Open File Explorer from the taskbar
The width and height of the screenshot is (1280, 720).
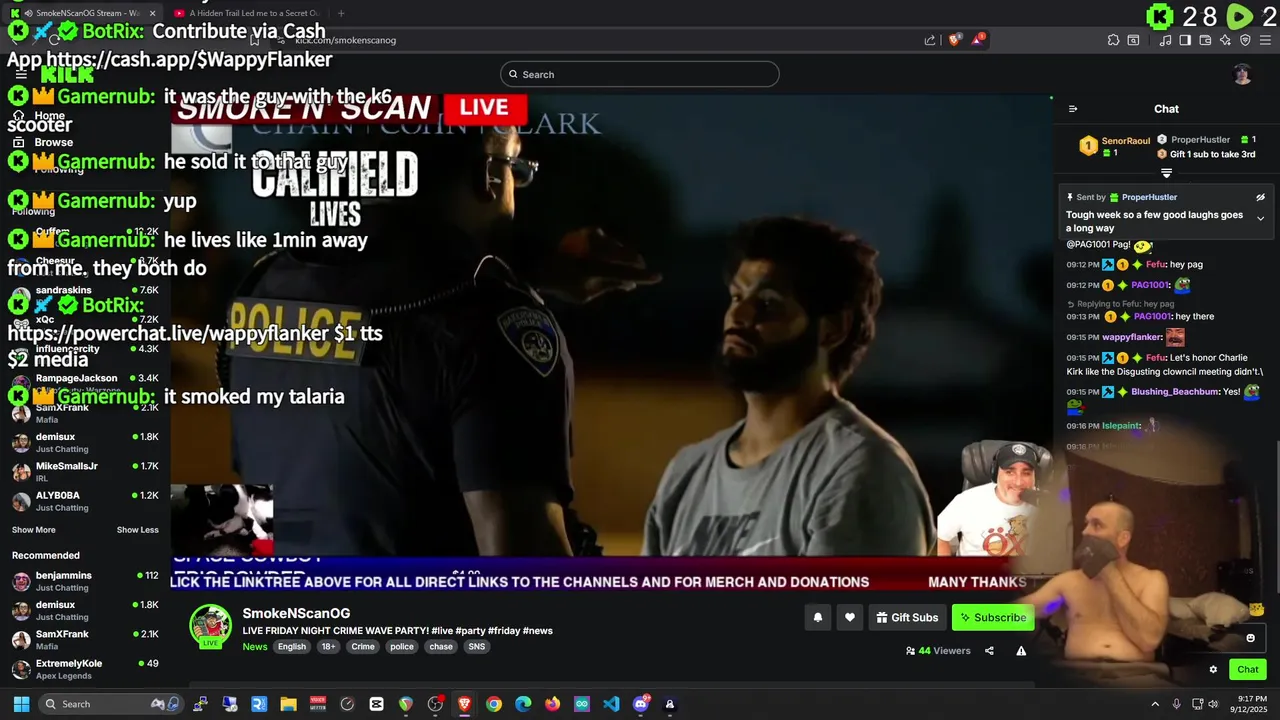(x=288, y=704)
